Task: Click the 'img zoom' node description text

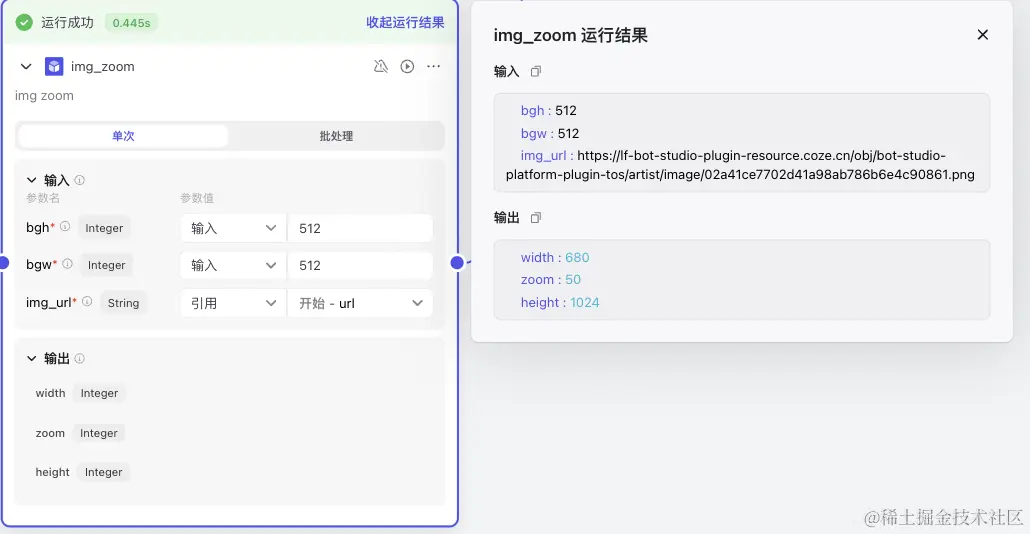Action: [x=44, y=96]
